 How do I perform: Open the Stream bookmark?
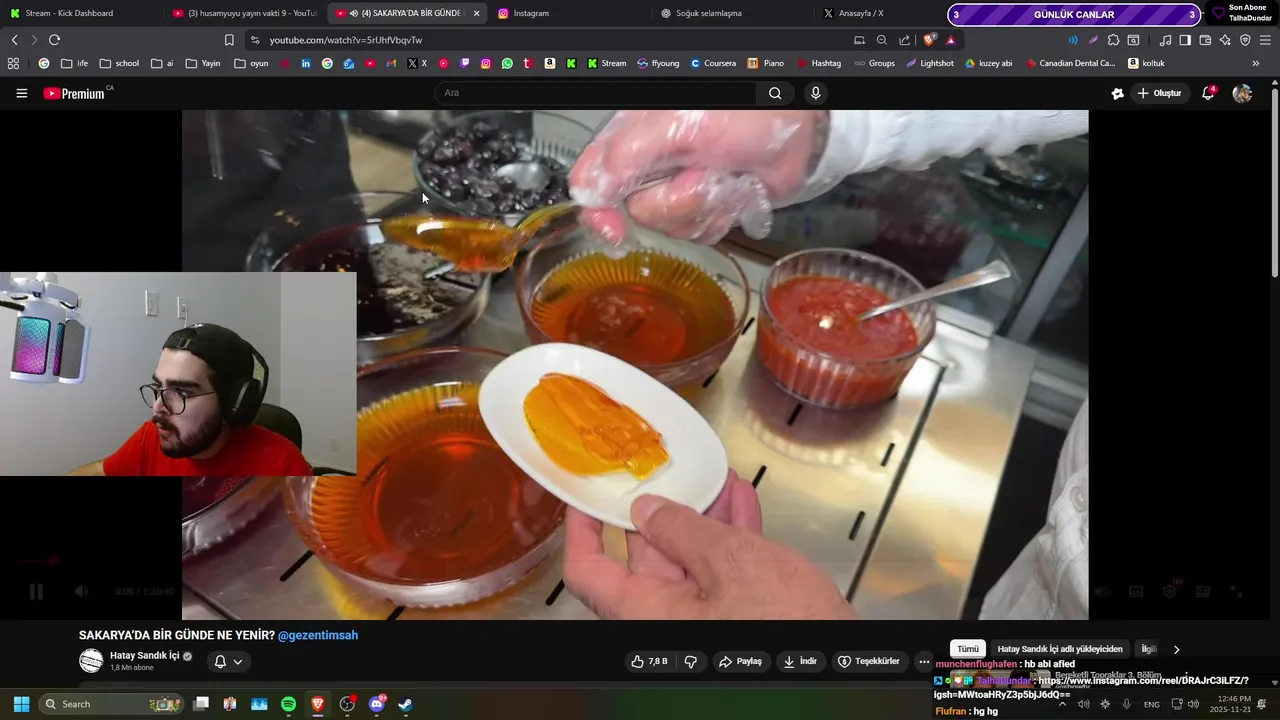tap(606, 63)
